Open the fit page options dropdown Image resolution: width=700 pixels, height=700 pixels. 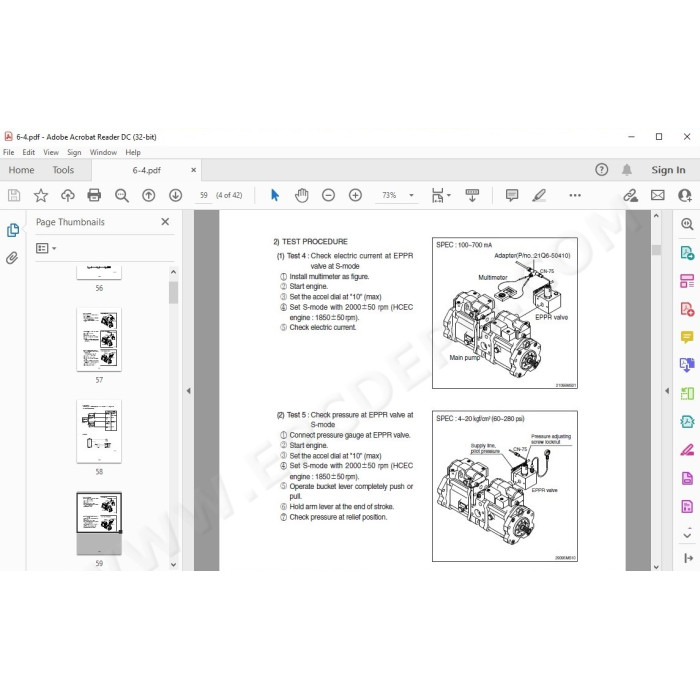coord(441,195)
